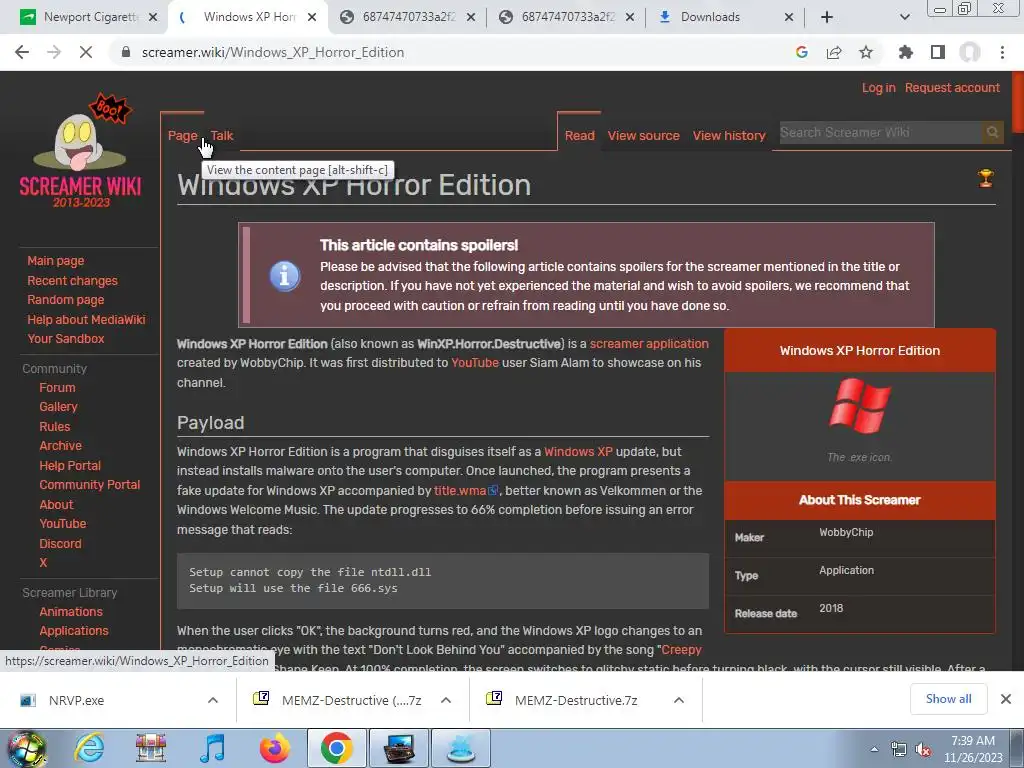Open the NRVP.exe downloaded file
Screen dimensions: 1024x768
tap(76, 700)
